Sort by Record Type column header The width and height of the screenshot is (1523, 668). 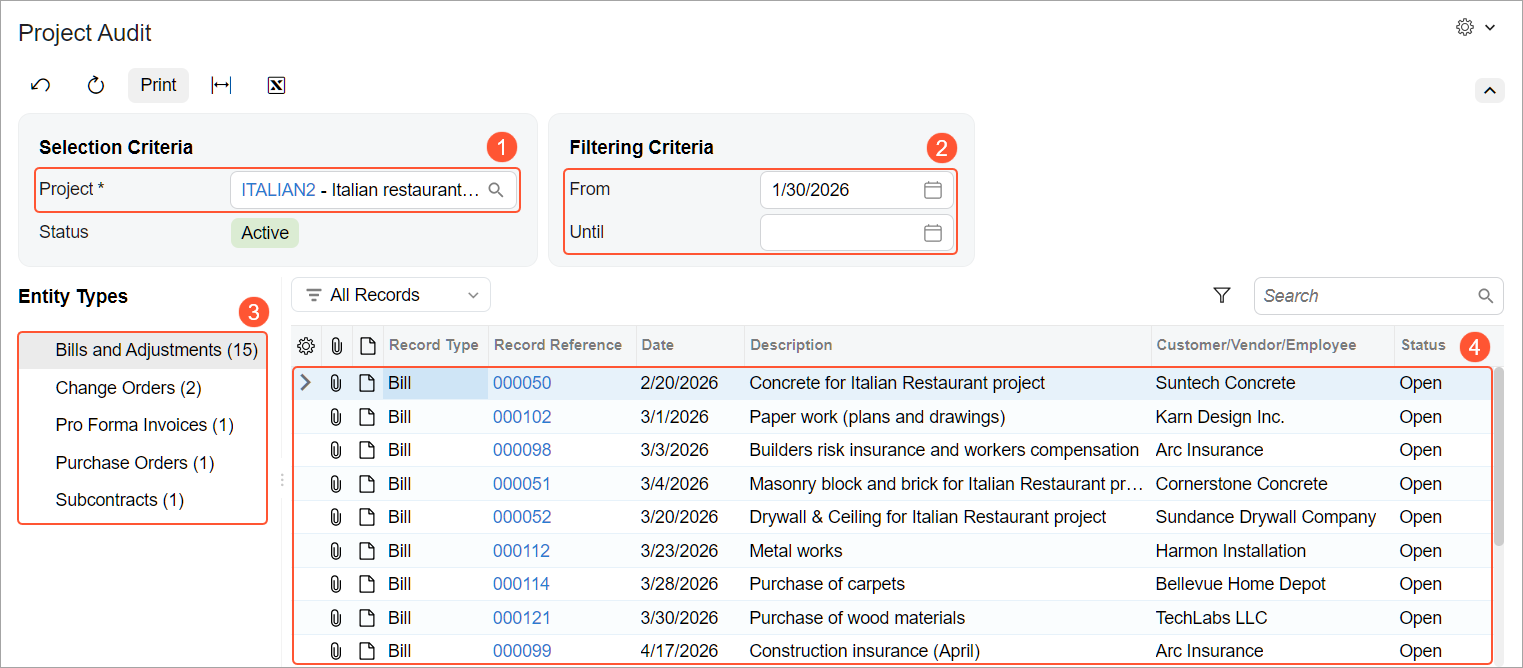(434, 345)
